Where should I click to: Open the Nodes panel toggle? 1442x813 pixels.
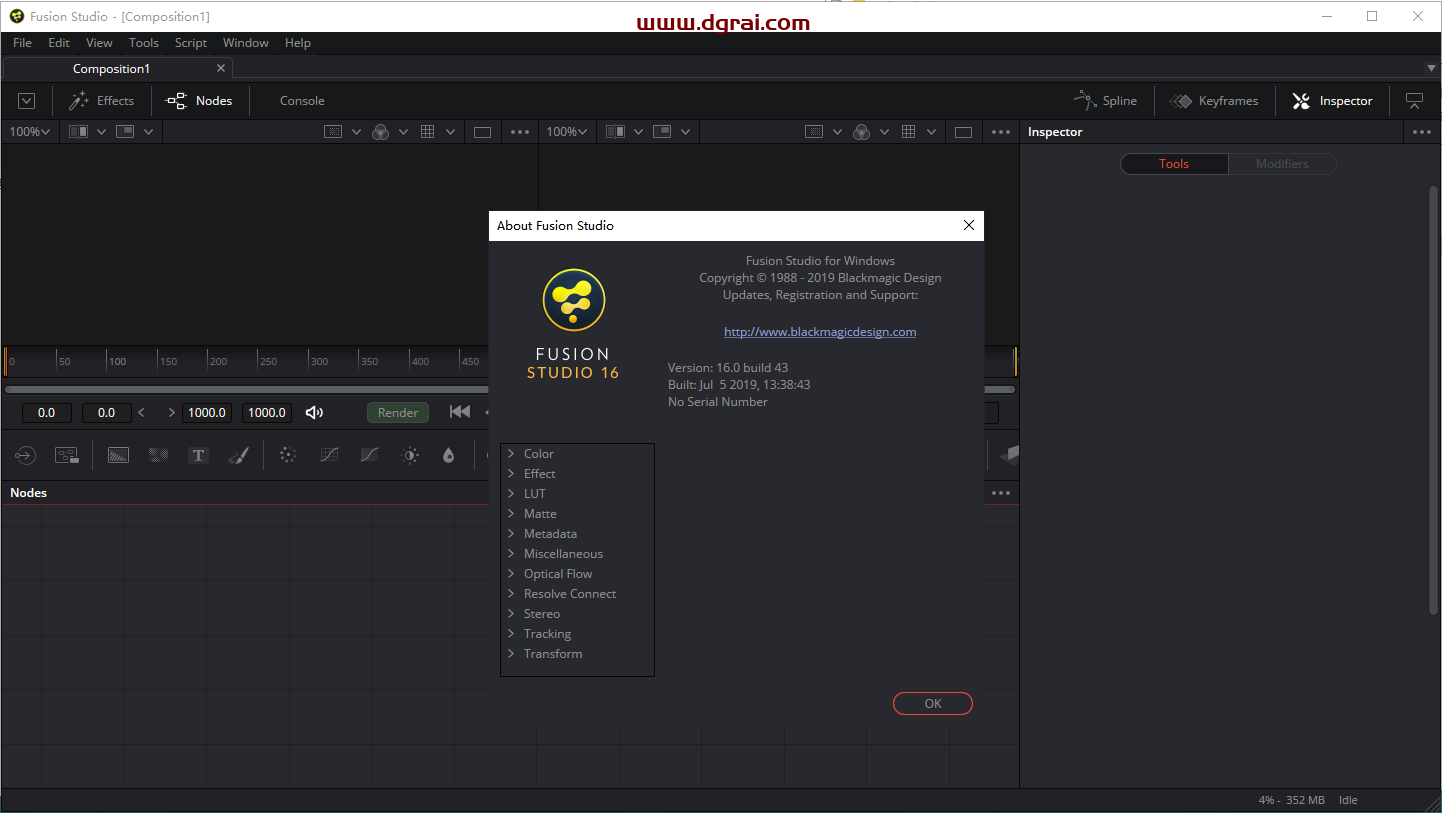199,101
